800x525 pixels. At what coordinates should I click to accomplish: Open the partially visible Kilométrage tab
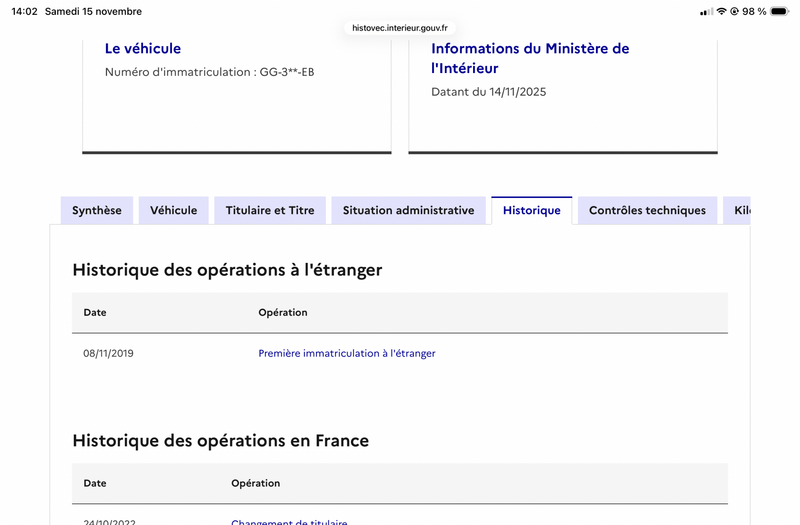(739, 210)
